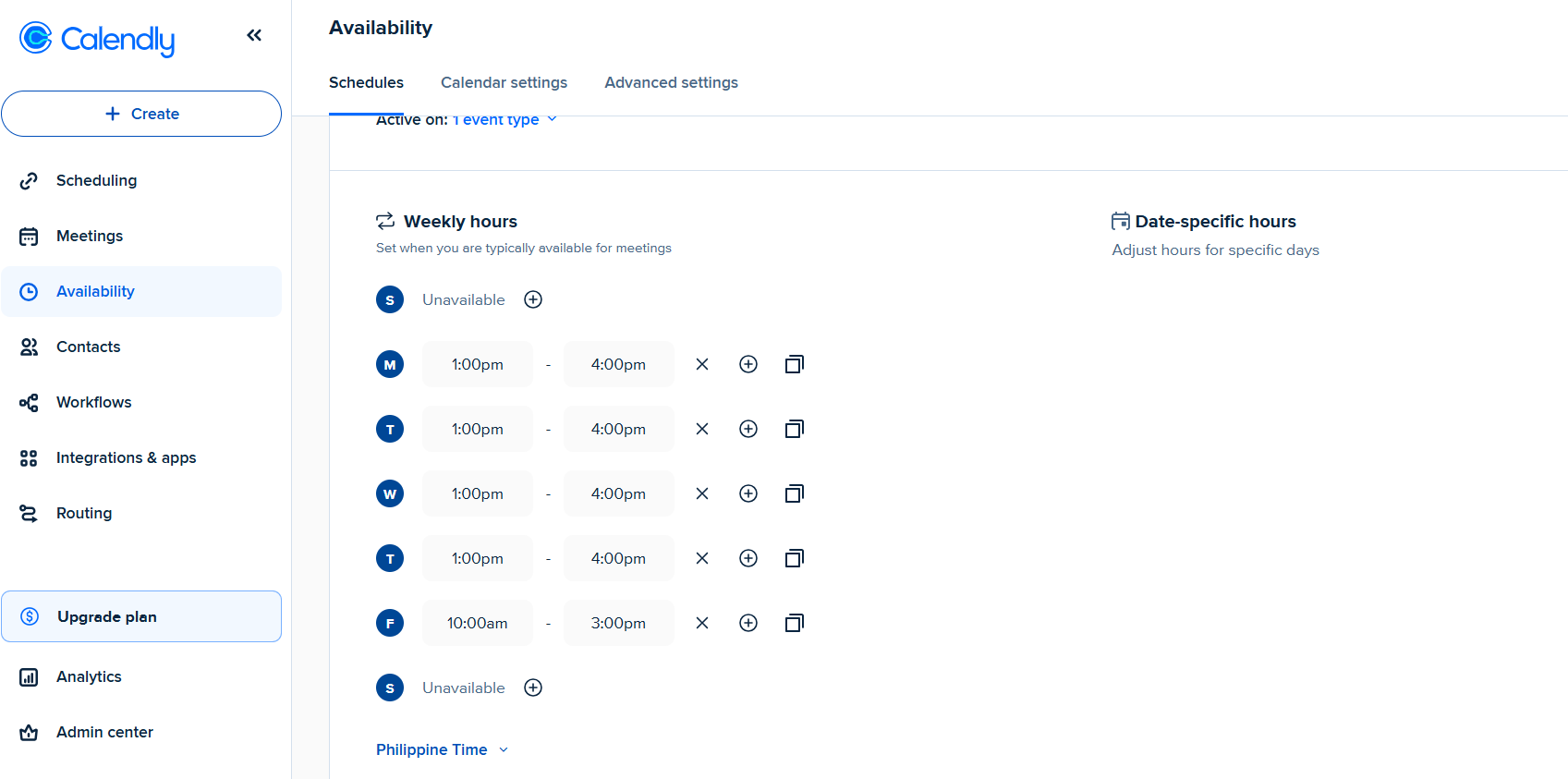Open Monday's 1:00pm start time picker

click(x=477, y=364)
